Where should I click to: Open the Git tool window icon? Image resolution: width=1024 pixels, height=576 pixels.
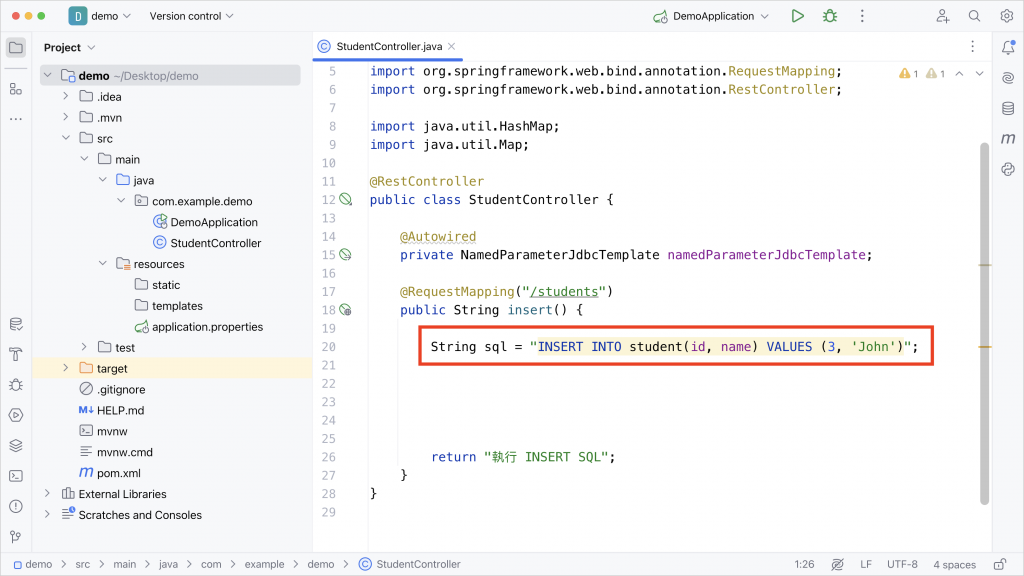click(16, 537)
